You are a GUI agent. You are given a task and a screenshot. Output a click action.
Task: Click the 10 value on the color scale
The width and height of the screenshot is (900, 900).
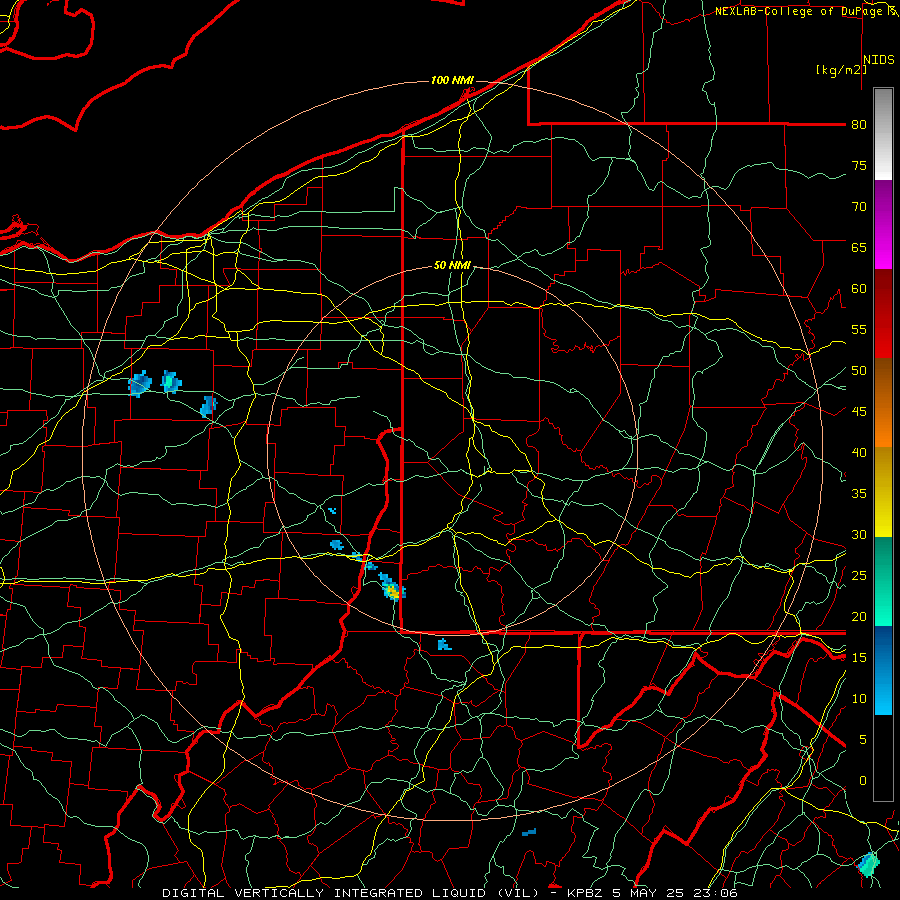(x=859, y=699)
